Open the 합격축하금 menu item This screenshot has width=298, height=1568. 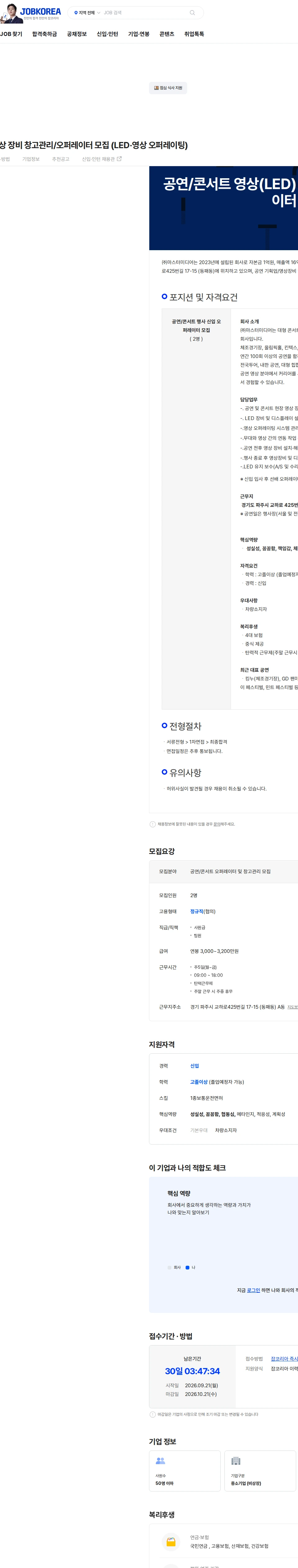pyautogui.click(x=44, y=34)
